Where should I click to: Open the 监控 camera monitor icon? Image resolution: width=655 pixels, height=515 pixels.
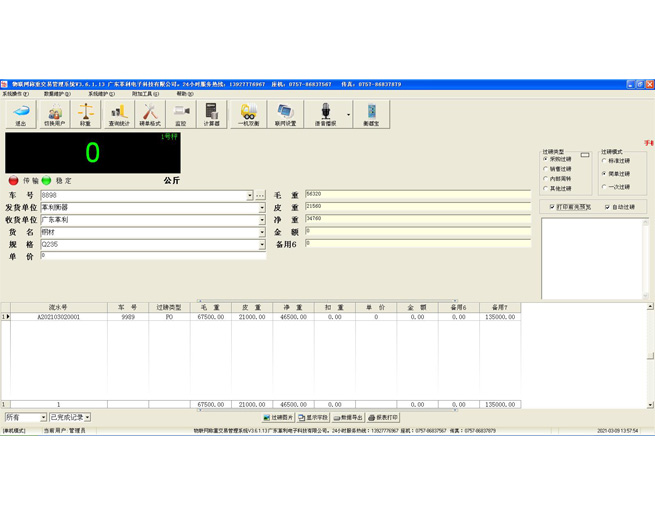click(x=181, y=114)
